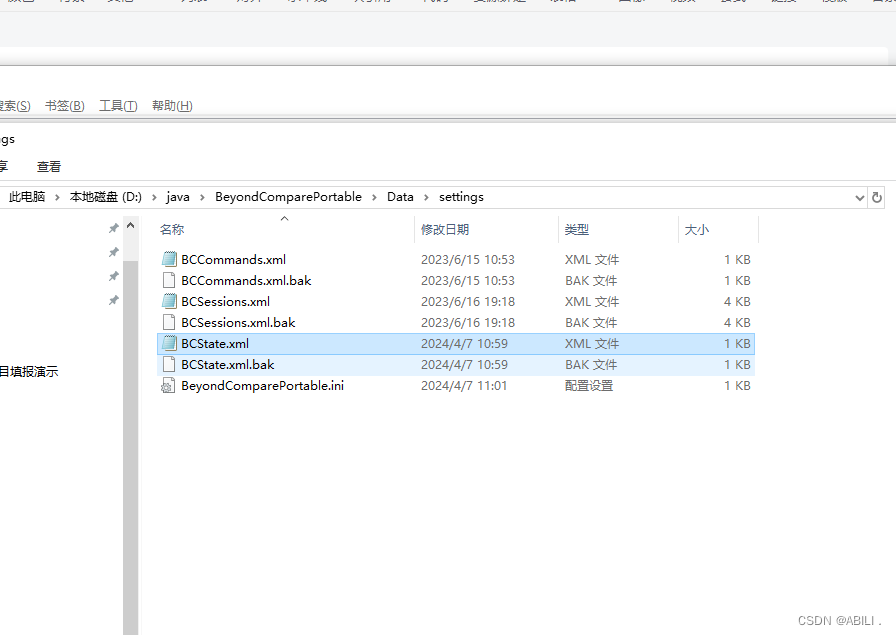Viewport: 896px width, 635px height.
Task: Click the 配置设置 type cell
Action: tap(589, 386)
